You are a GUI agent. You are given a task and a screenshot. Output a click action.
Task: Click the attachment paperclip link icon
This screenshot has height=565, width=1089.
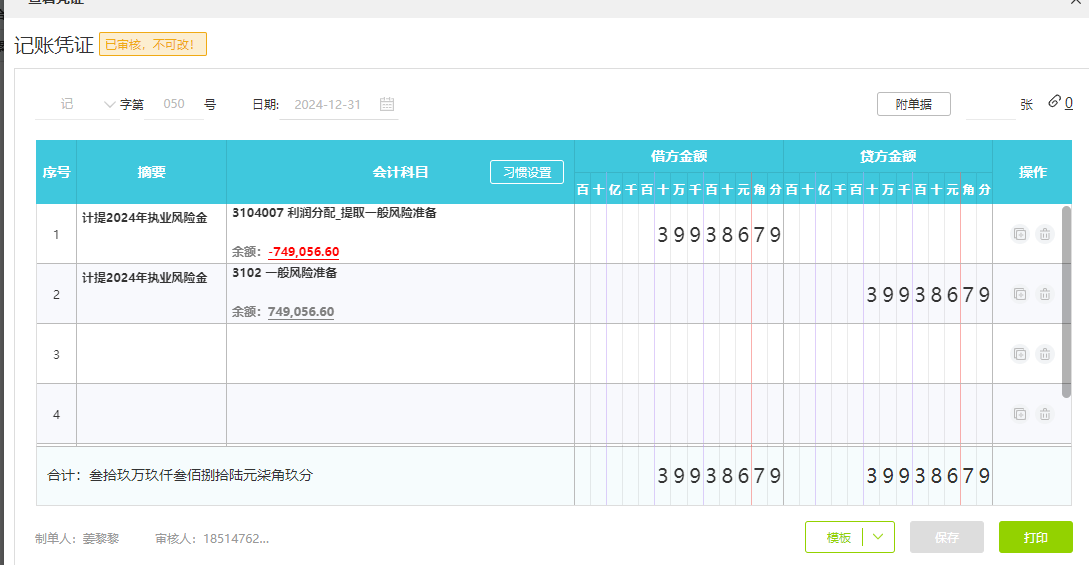click(1054, 102)
